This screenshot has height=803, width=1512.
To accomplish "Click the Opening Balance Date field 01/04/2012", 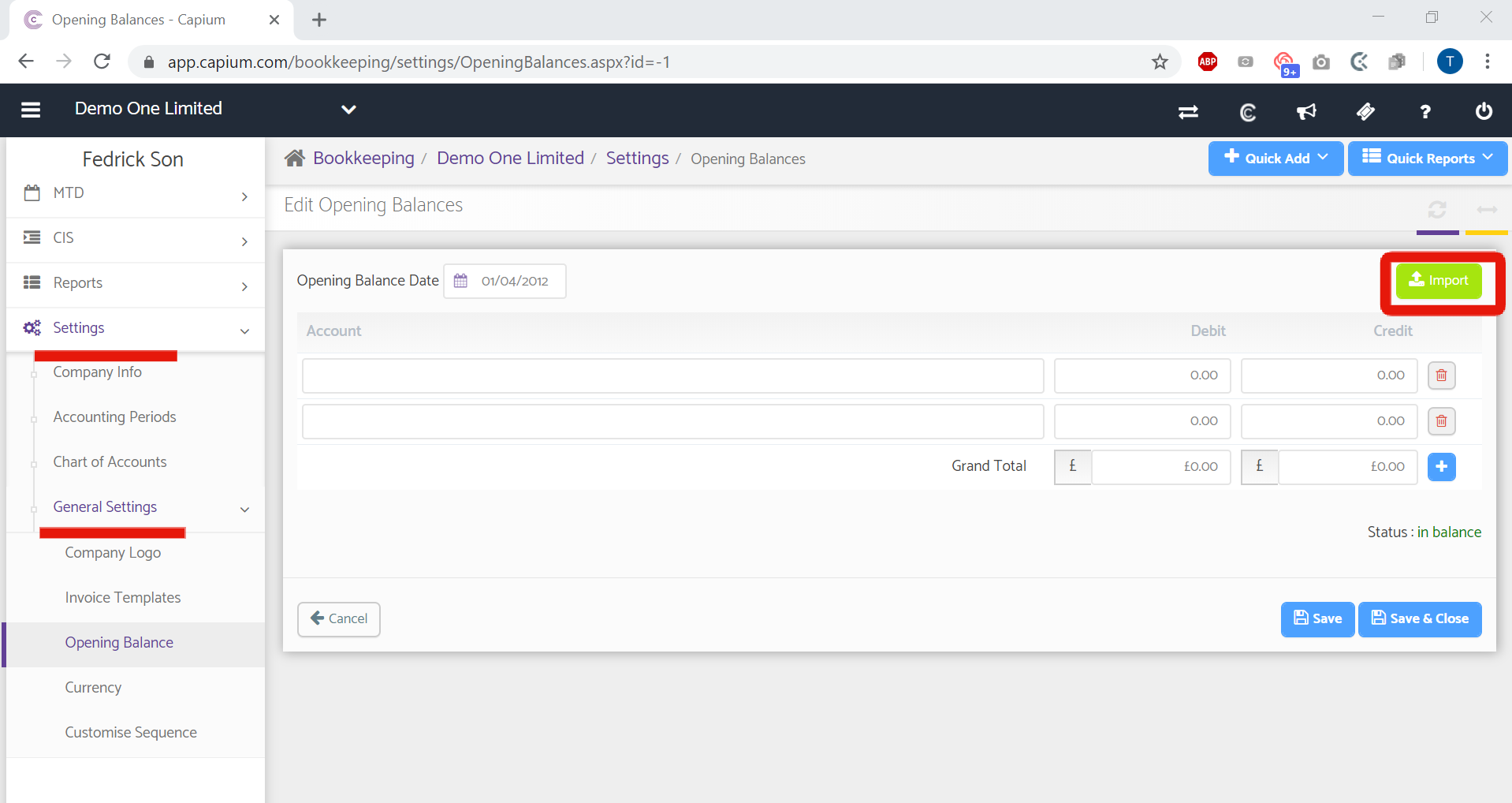I will pyautogui.click(x=505, y=281).
